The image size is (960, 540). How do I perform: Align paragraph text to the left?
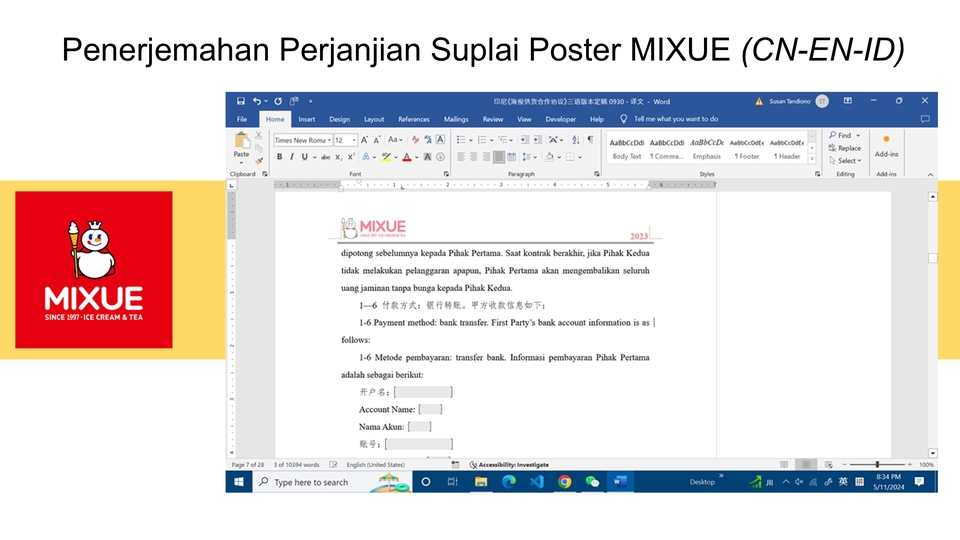point(461,157)
